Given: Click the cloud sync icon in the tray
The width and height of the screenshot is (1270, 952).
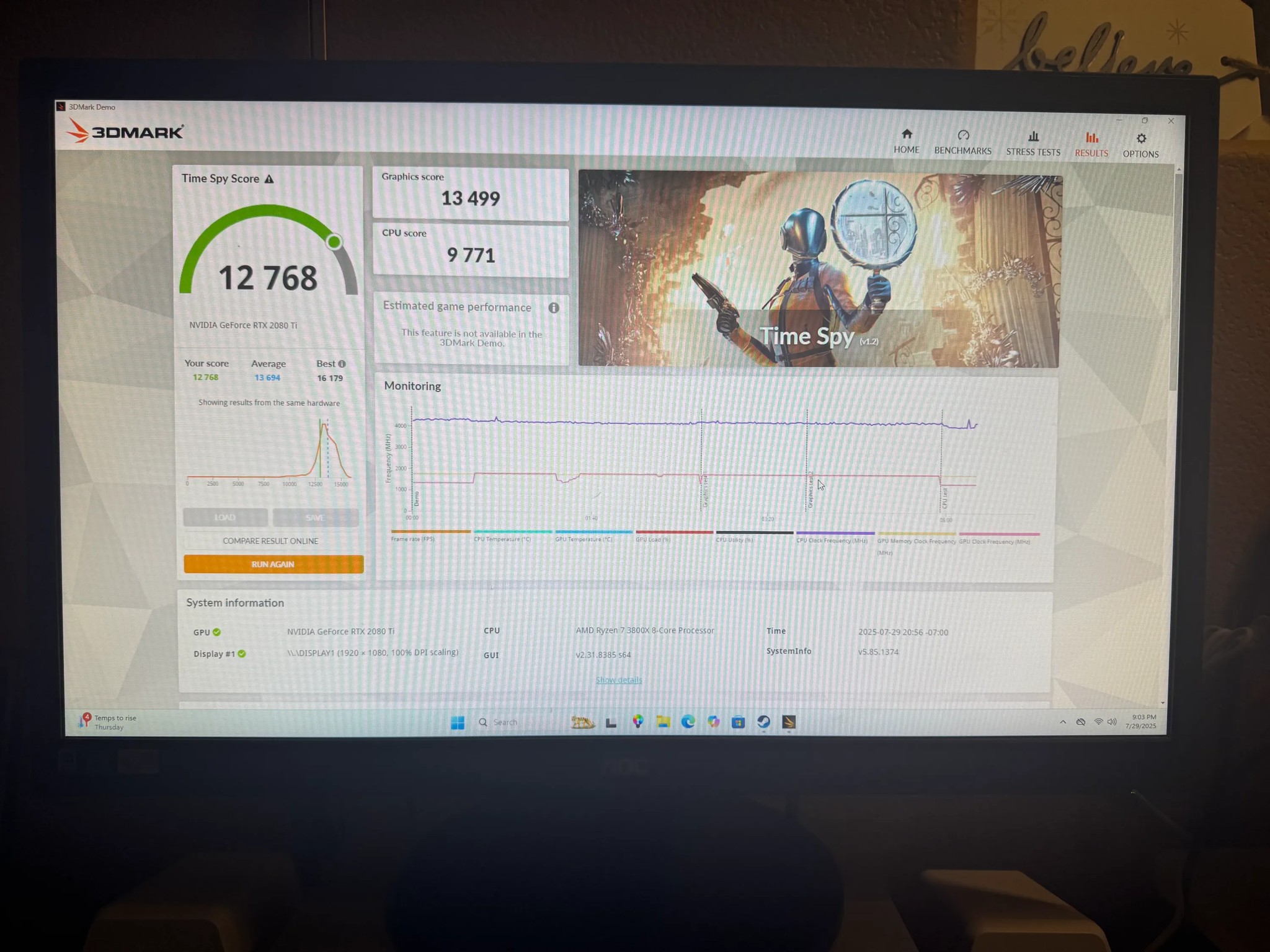Looking at the screenshot, I should [1081, 722].
